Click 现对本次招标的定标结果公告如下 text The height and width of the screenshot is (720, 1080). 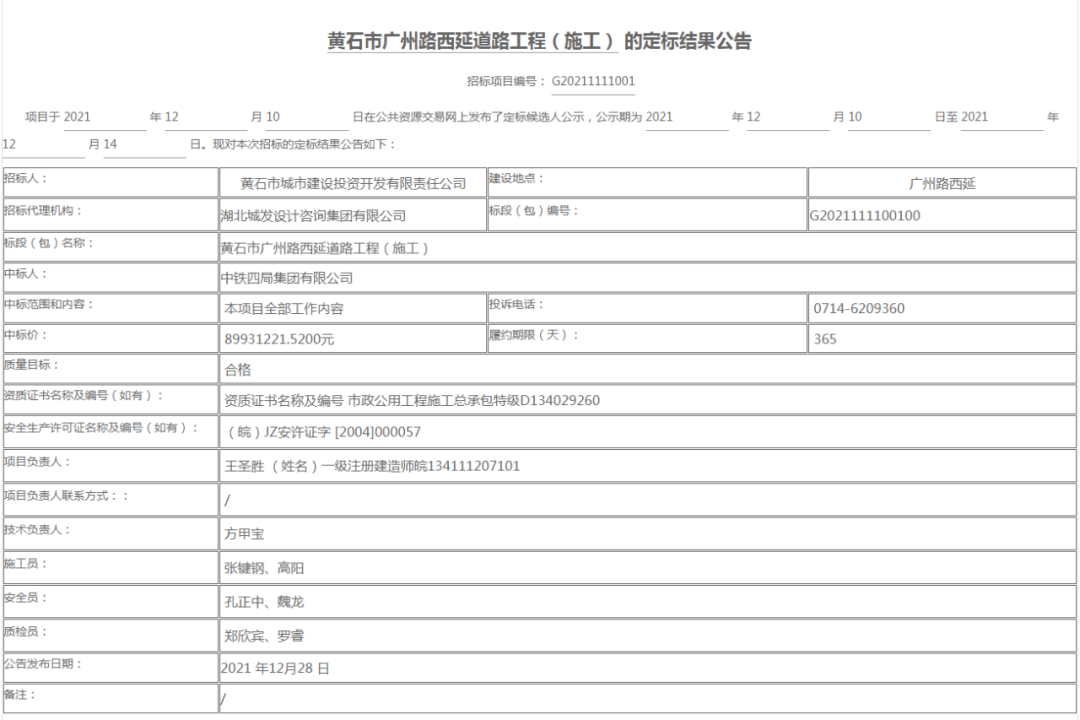304,144
